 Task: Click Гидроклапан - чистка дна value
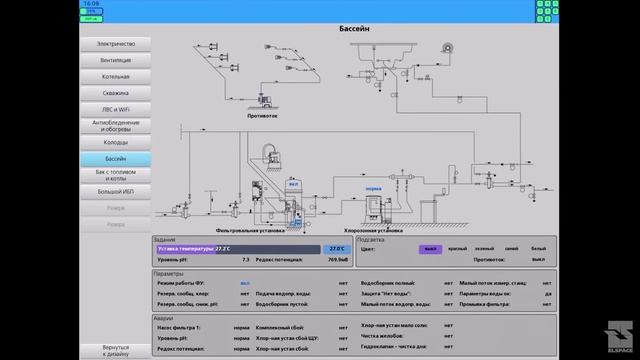pyautogui.click(x=448, y=347)
